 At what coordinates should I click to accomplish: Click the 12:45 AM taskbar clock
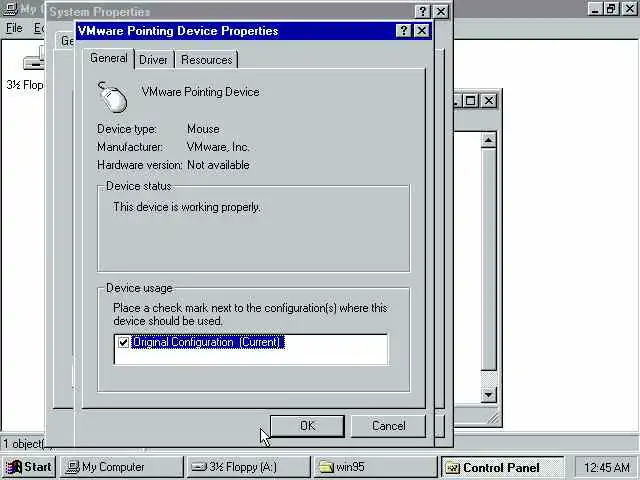pyautogui.click(x=607, y=467)
